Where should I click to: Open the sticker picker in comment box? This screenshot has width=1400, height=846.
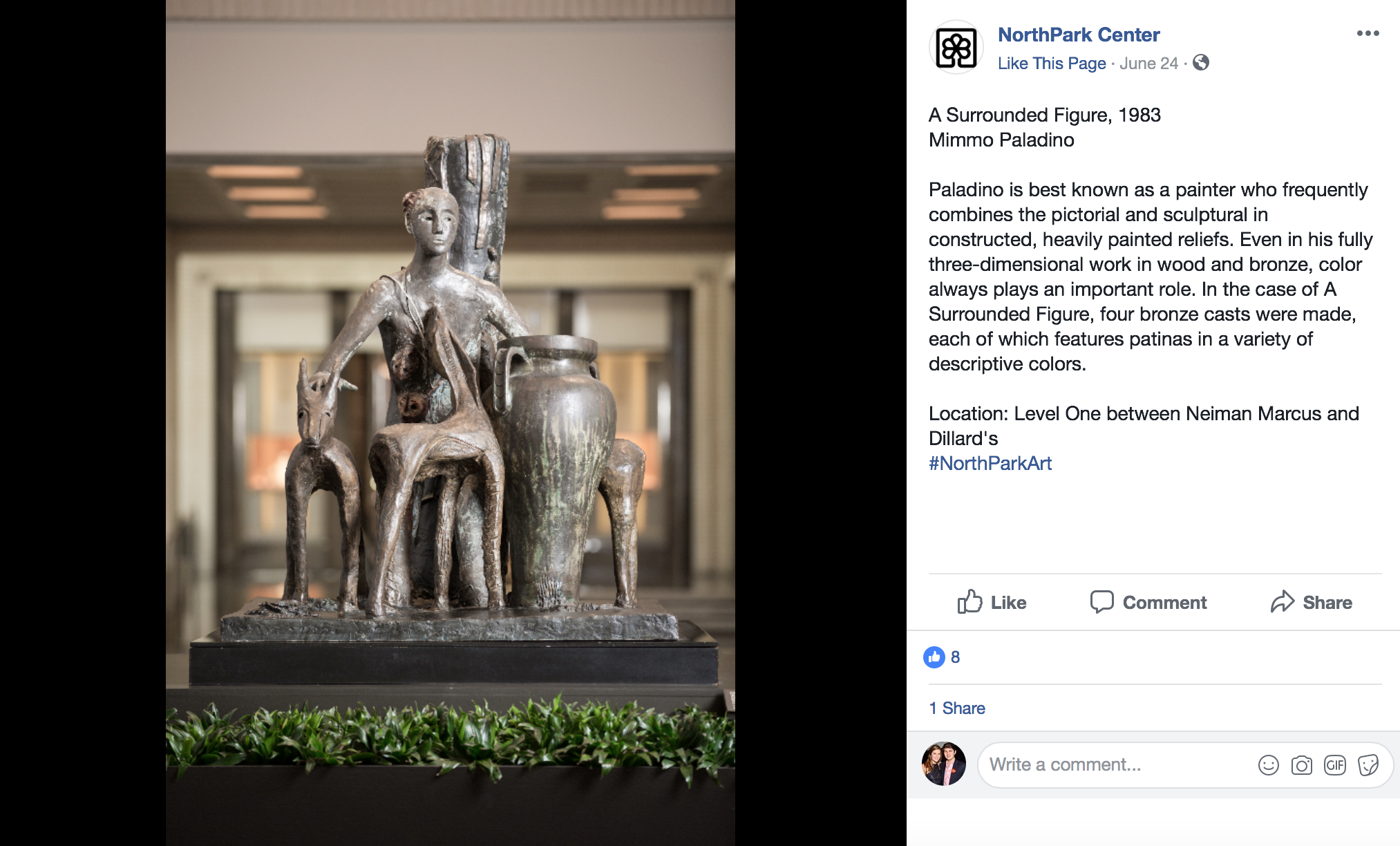[x=1368, y=765]
